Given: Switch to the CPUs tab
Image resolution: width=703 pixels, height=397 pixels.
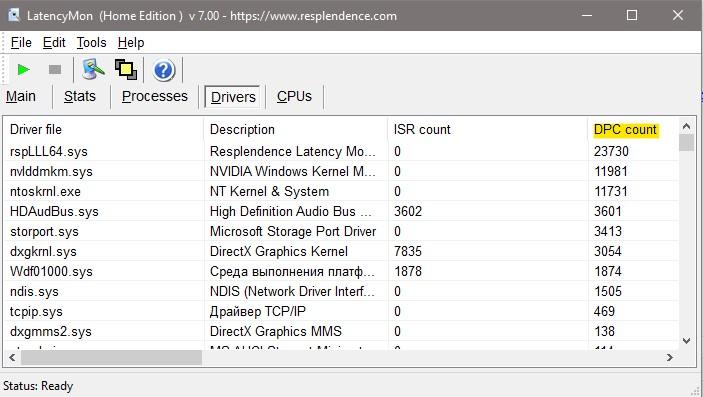Looking at the screenshot, I should (x=294, y=96).
